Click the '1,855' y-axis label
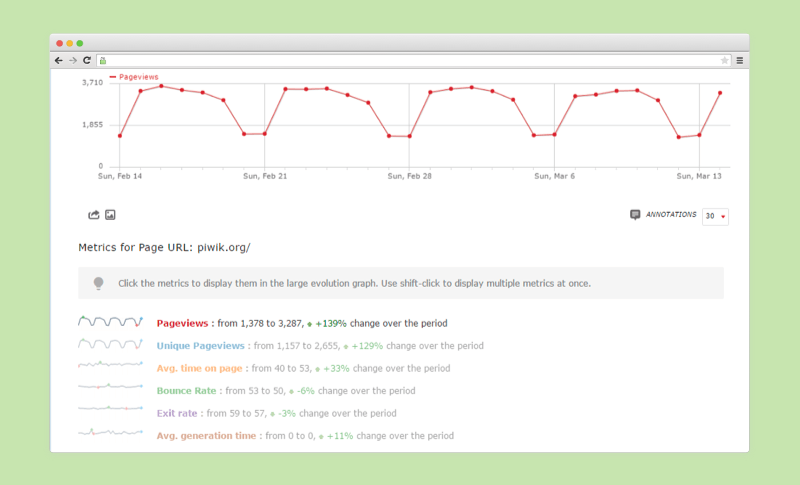800x485 pixels. point(92,124)
